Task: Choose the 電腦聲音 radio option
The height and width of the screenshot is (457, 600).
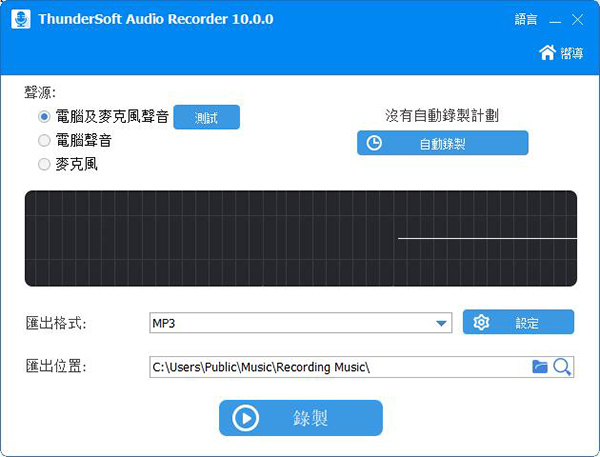Action: point(44,141)
